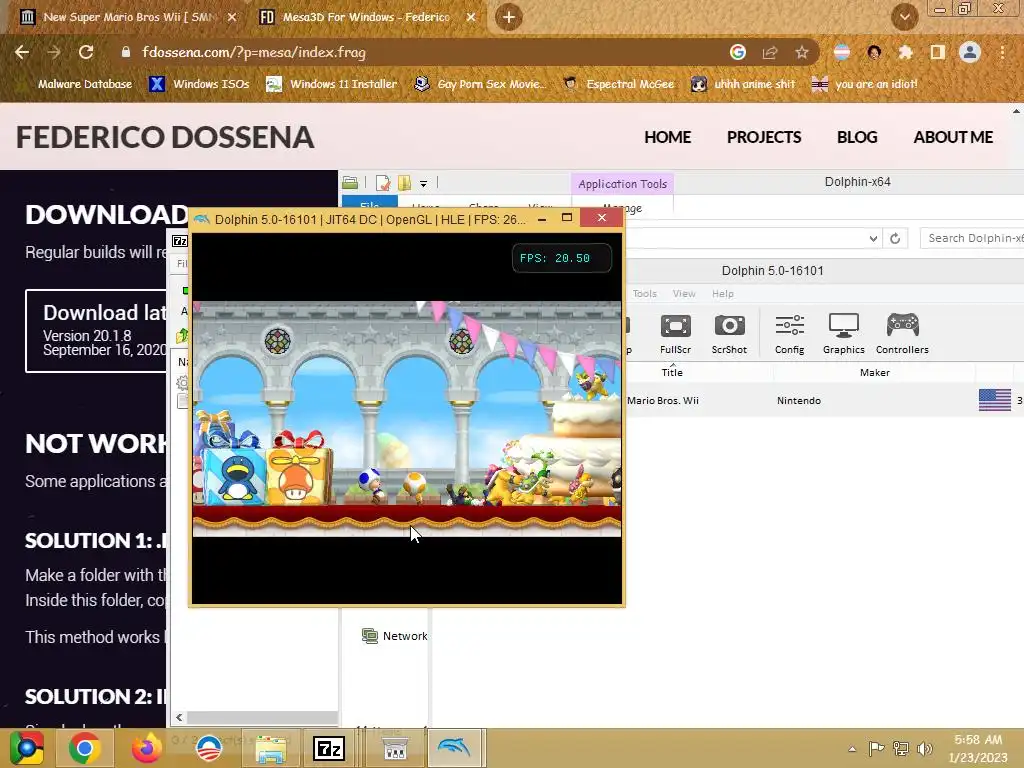Image resolution: width=1024 pixels, height=768 pixels.
Task: Open File Explorer from the taskbar
Action: (270, 748)
